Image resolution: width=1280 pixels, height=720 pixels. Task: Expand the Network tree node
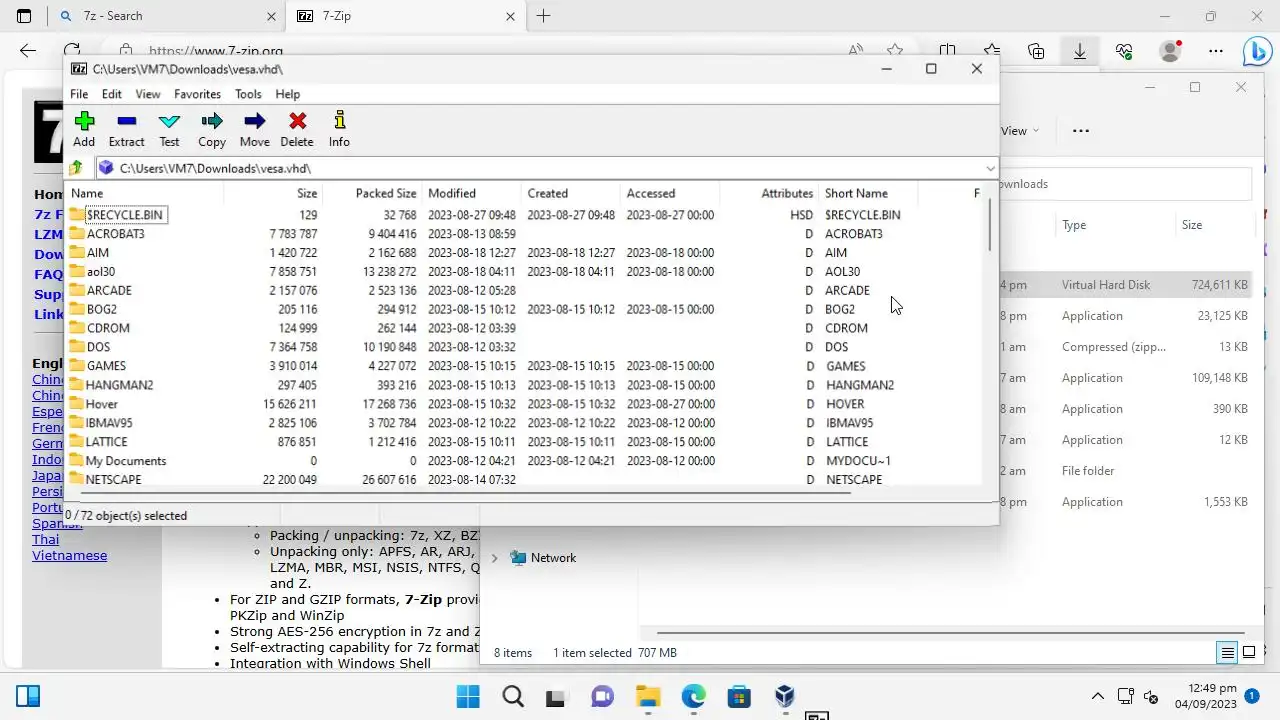point(494,558)
